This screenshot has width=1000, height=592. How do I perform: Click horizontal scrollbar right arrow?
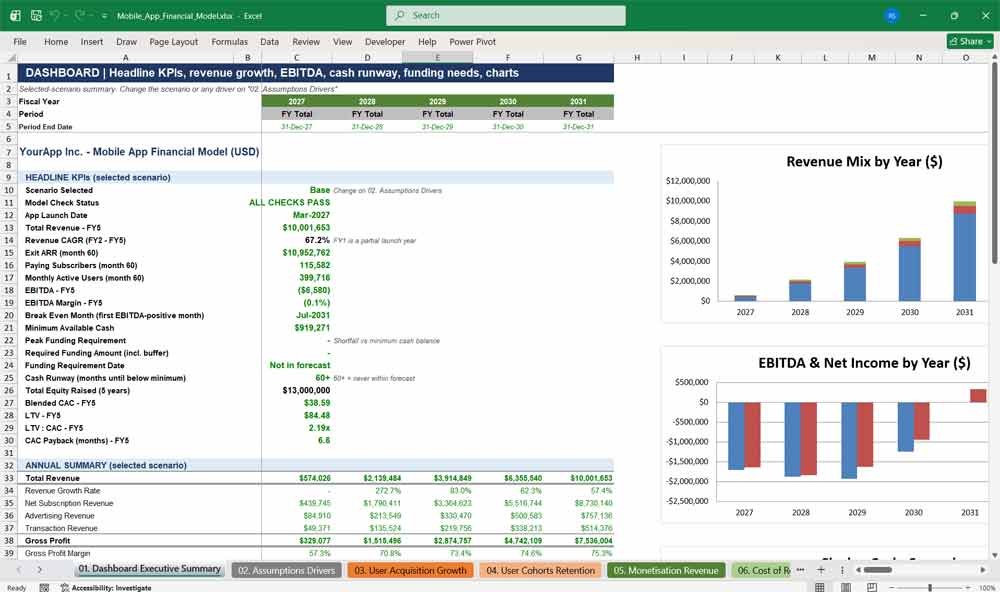coord(983,570)
